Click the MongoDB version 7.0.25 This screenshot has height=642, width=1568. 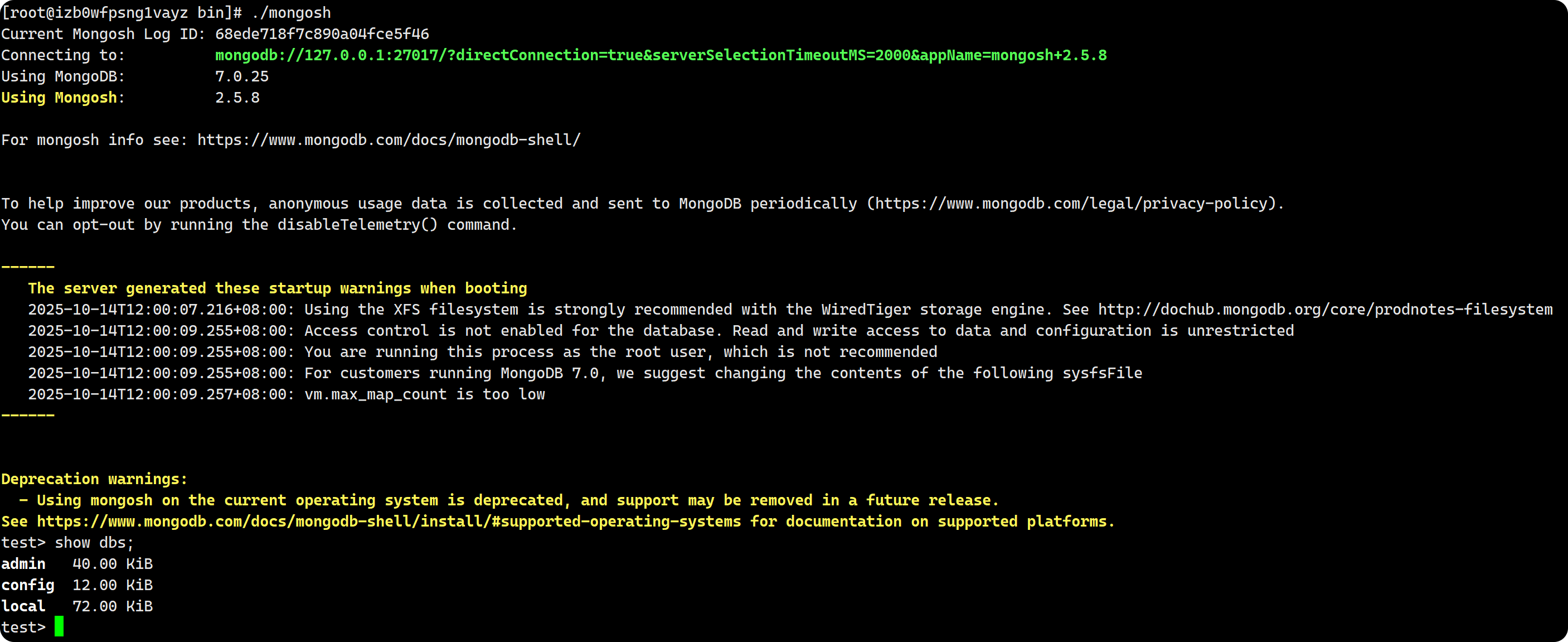coord(242,77)
